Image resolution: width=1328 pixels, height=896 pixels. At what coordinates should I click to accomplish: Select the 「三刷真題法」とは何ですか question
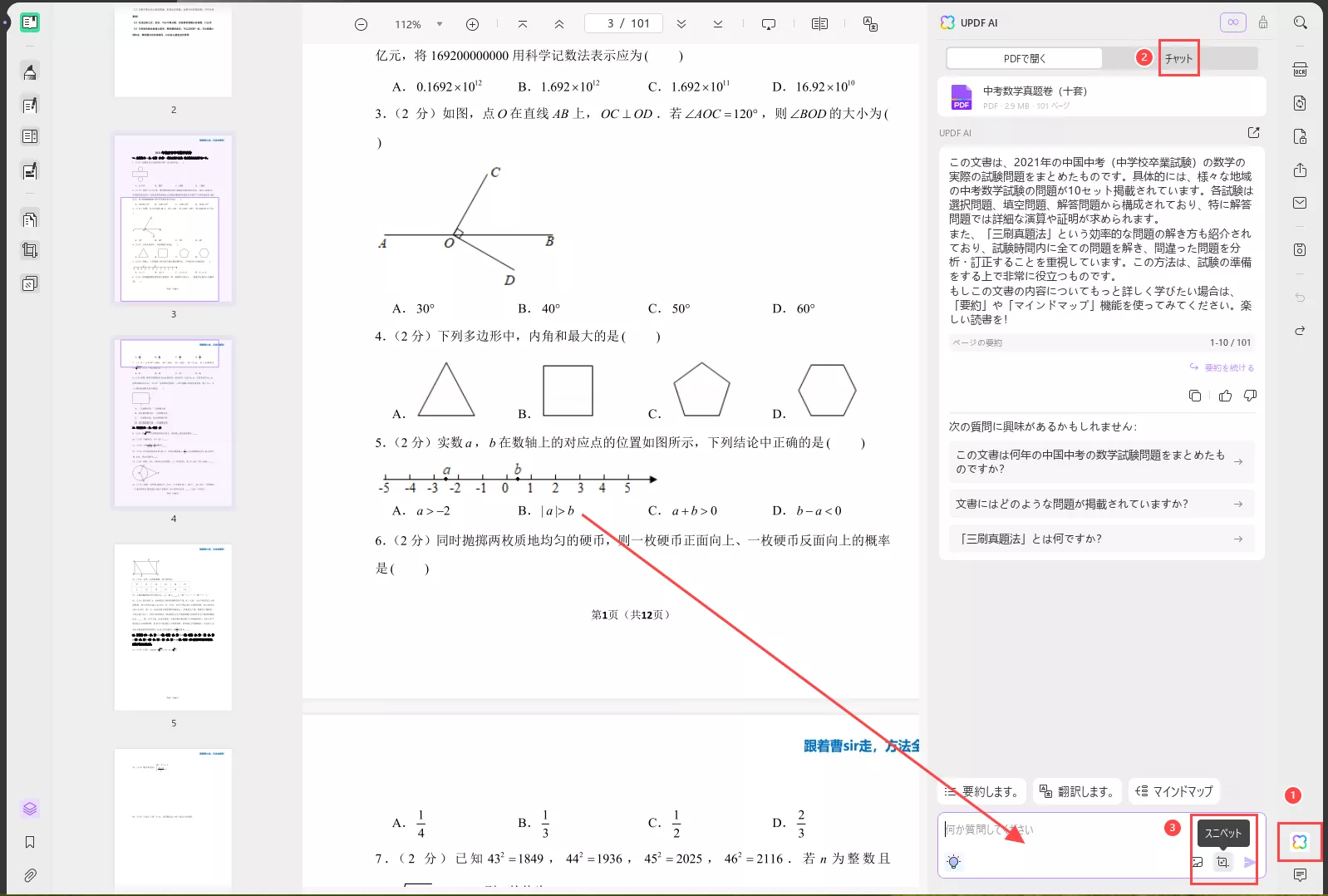pyautogui.click(x=1101, y=539)
